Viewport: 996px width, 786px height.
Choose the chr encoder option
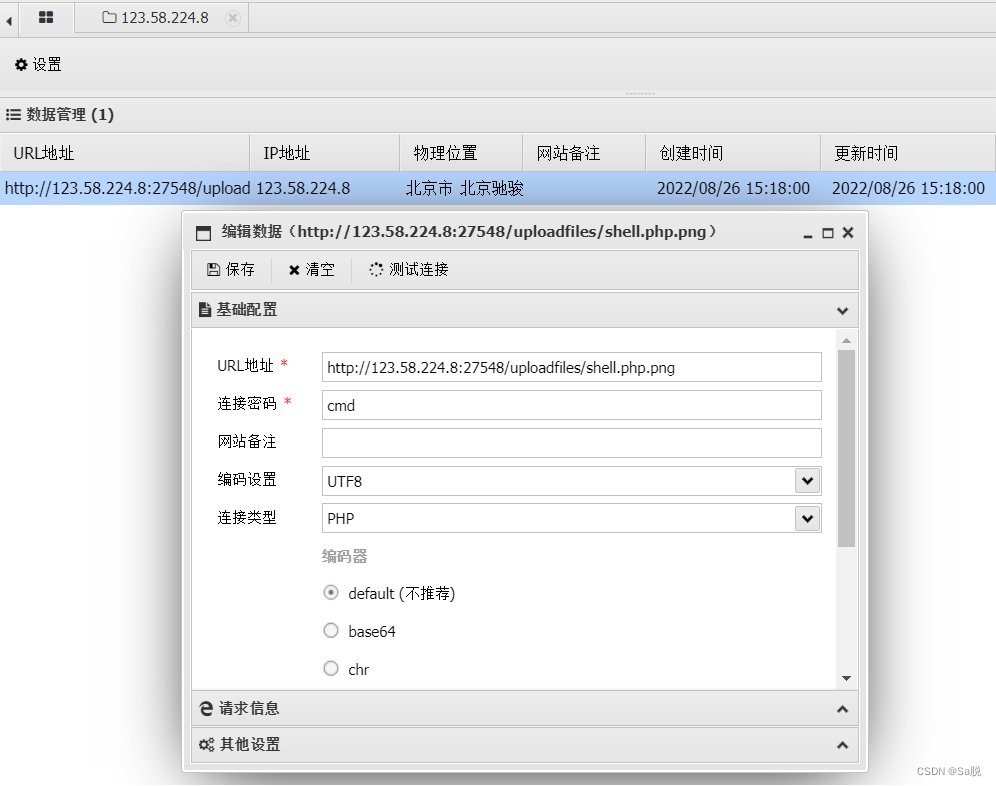pyautogui.click(x=330, y=668)
